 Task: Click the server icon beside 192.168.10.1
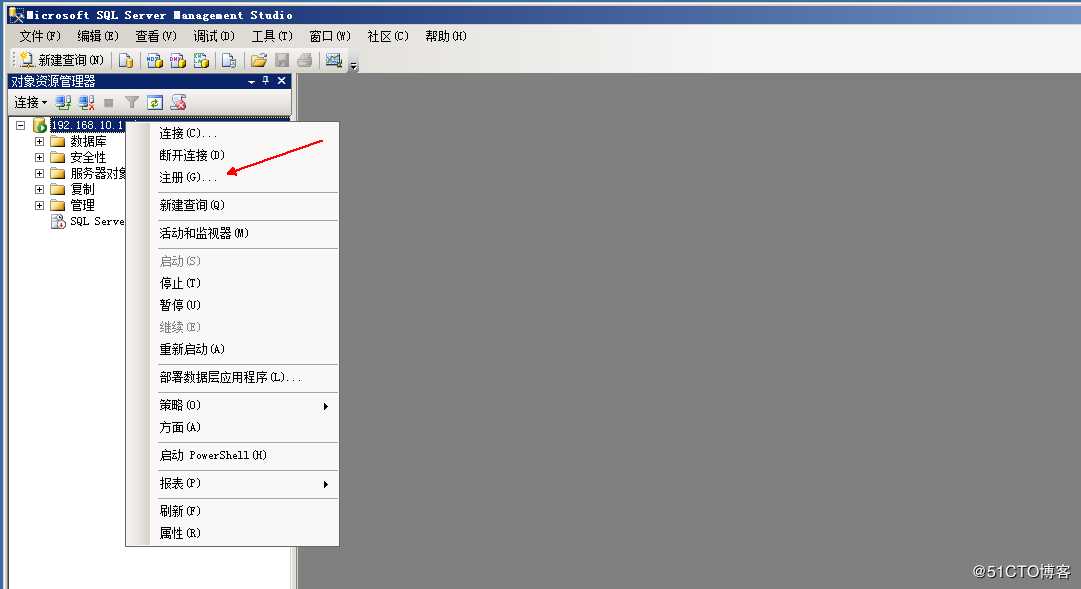(40, 126)
